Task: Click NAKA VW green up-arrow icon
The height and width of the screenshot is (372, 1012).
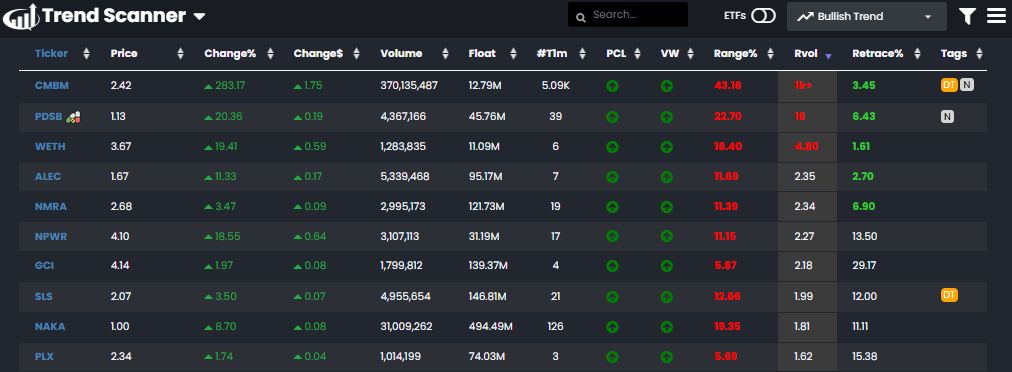Action: coord(667,327)
